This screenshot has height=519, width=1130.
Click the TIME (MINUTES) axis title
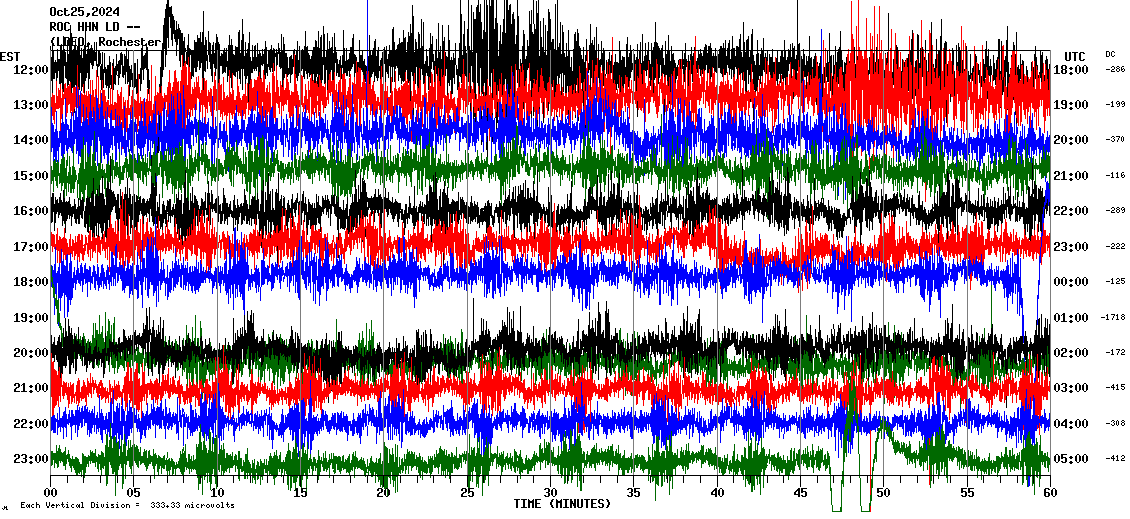pos(562,504)
